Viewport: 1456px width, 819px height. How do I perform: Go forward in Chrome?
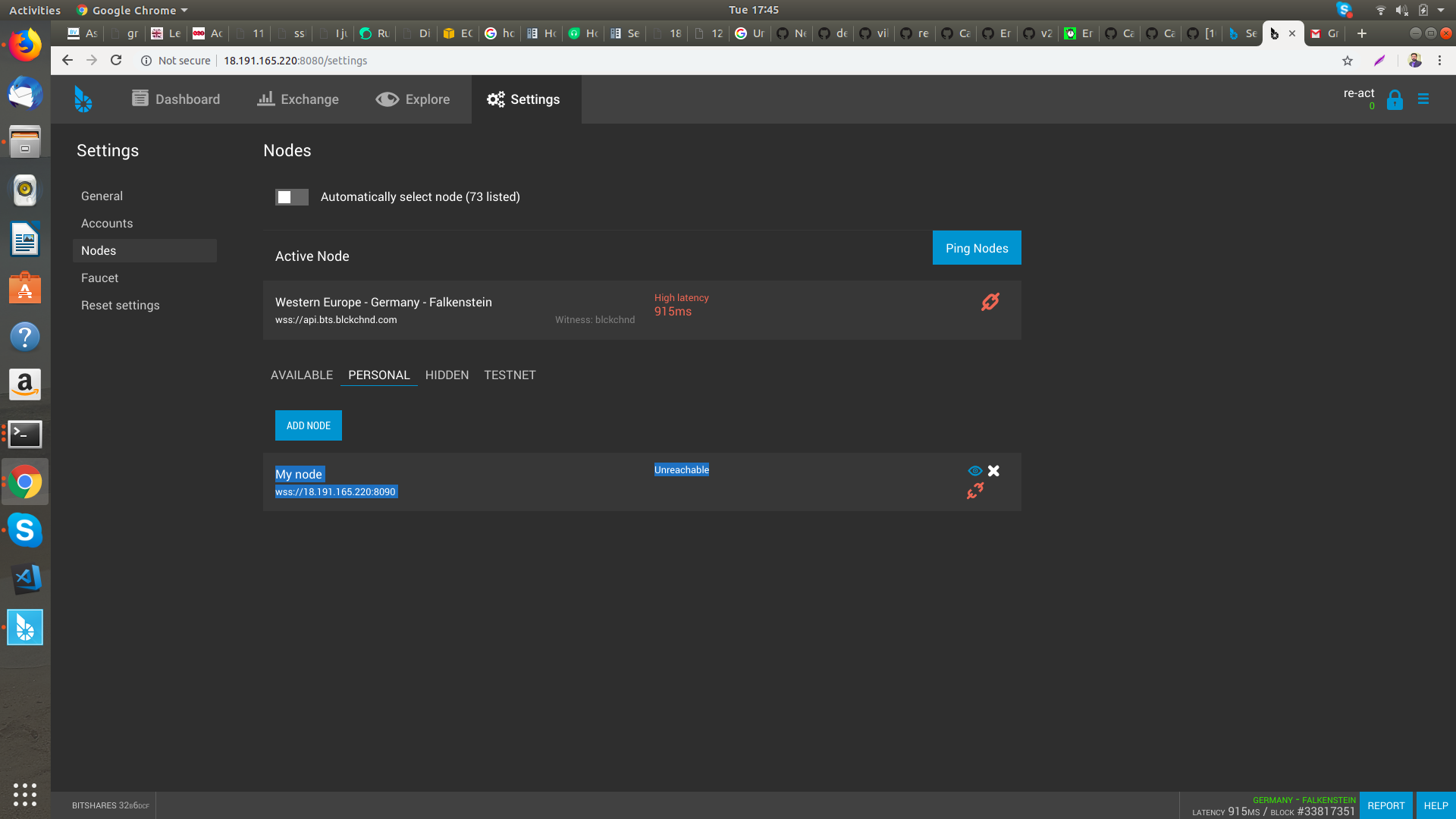click(92, 60)
